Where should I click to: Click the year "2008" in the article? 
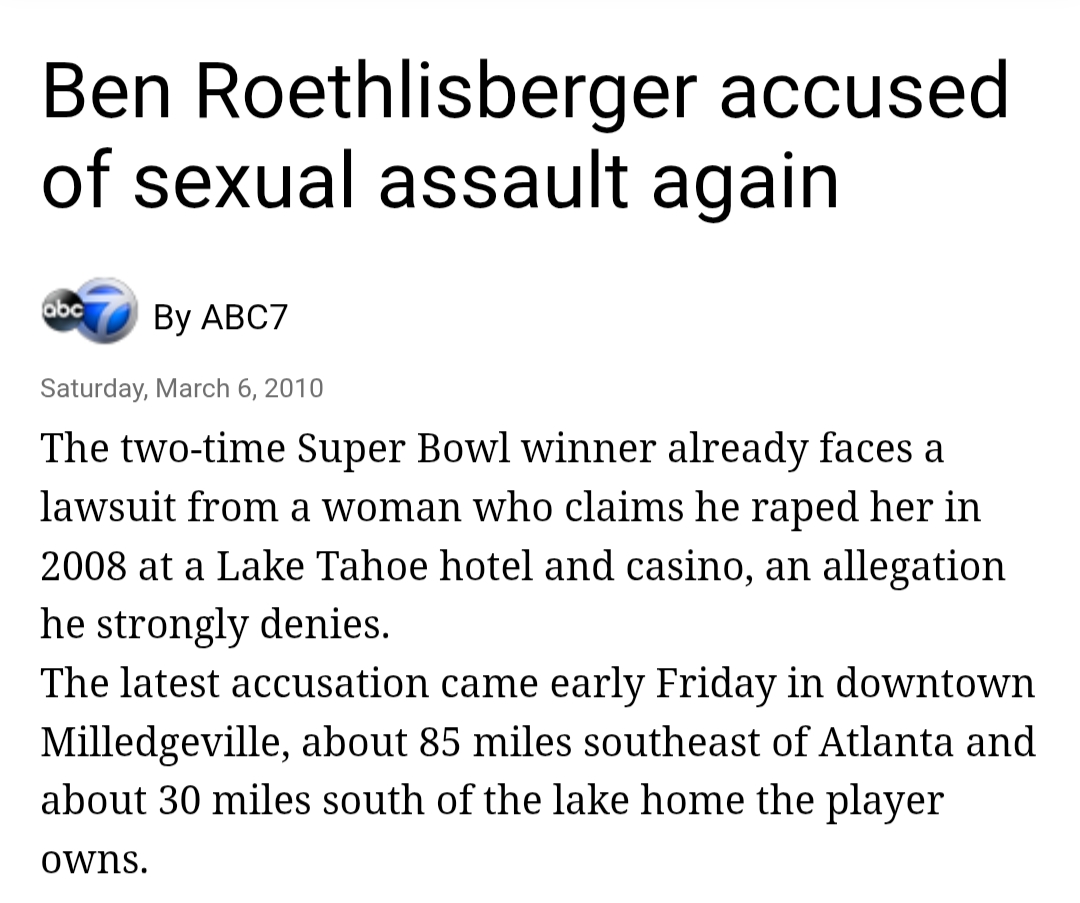click(83, 567)
